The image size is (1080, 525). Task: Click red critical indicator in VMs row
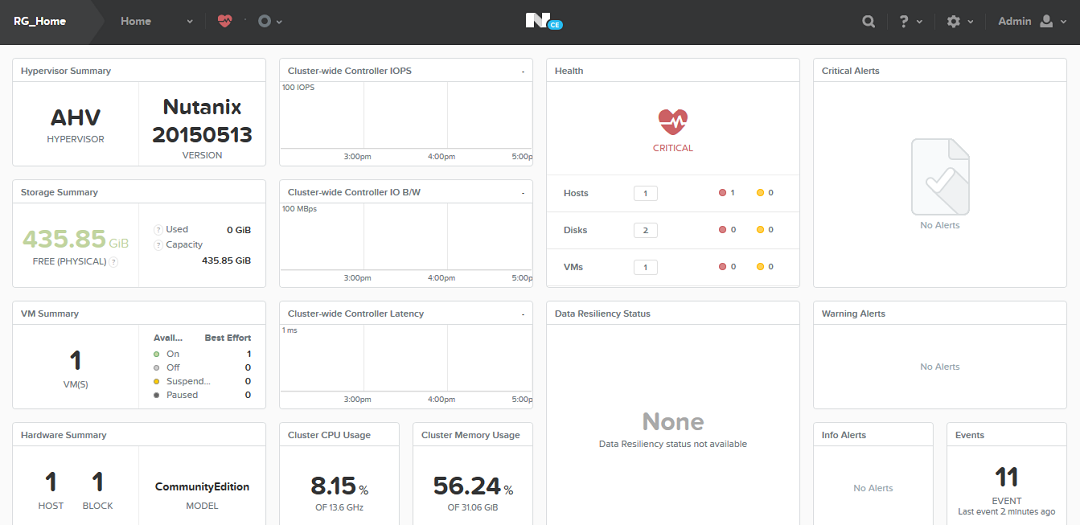click(x=723, y=267)
